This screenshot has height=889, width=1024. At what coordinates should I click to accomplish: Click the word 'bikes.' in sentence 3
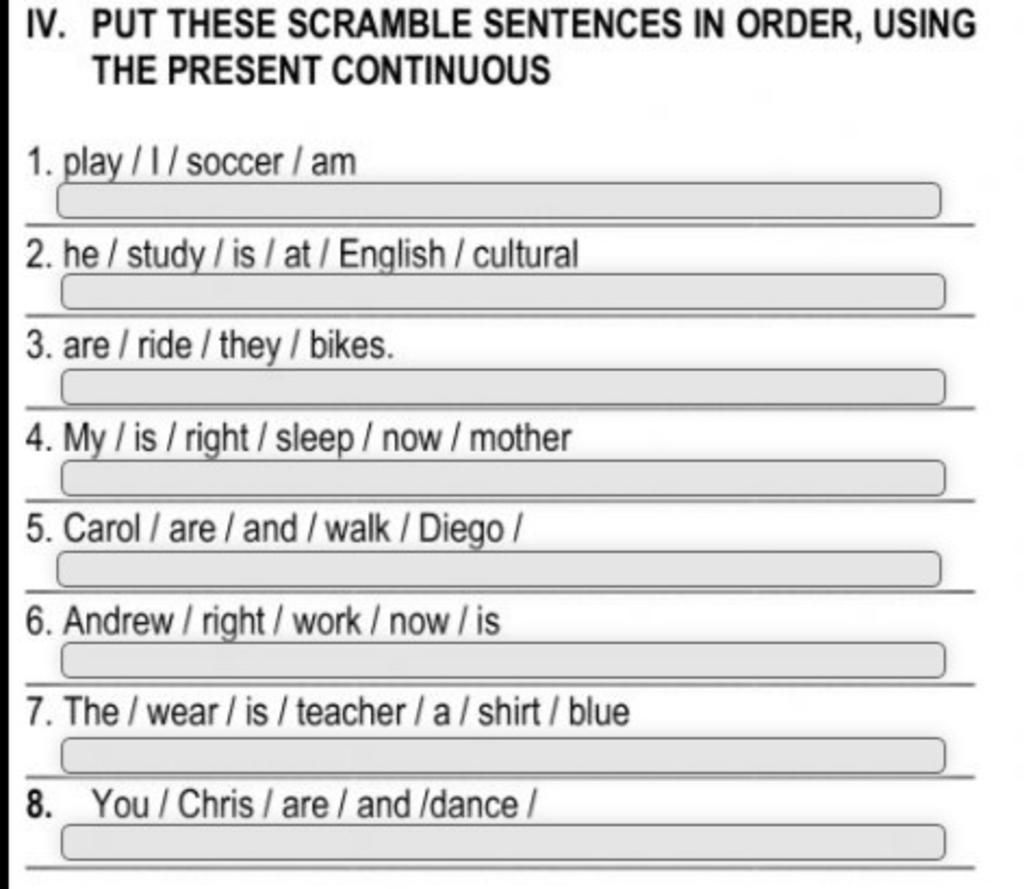pyautogui.click(x=351, y=345)
